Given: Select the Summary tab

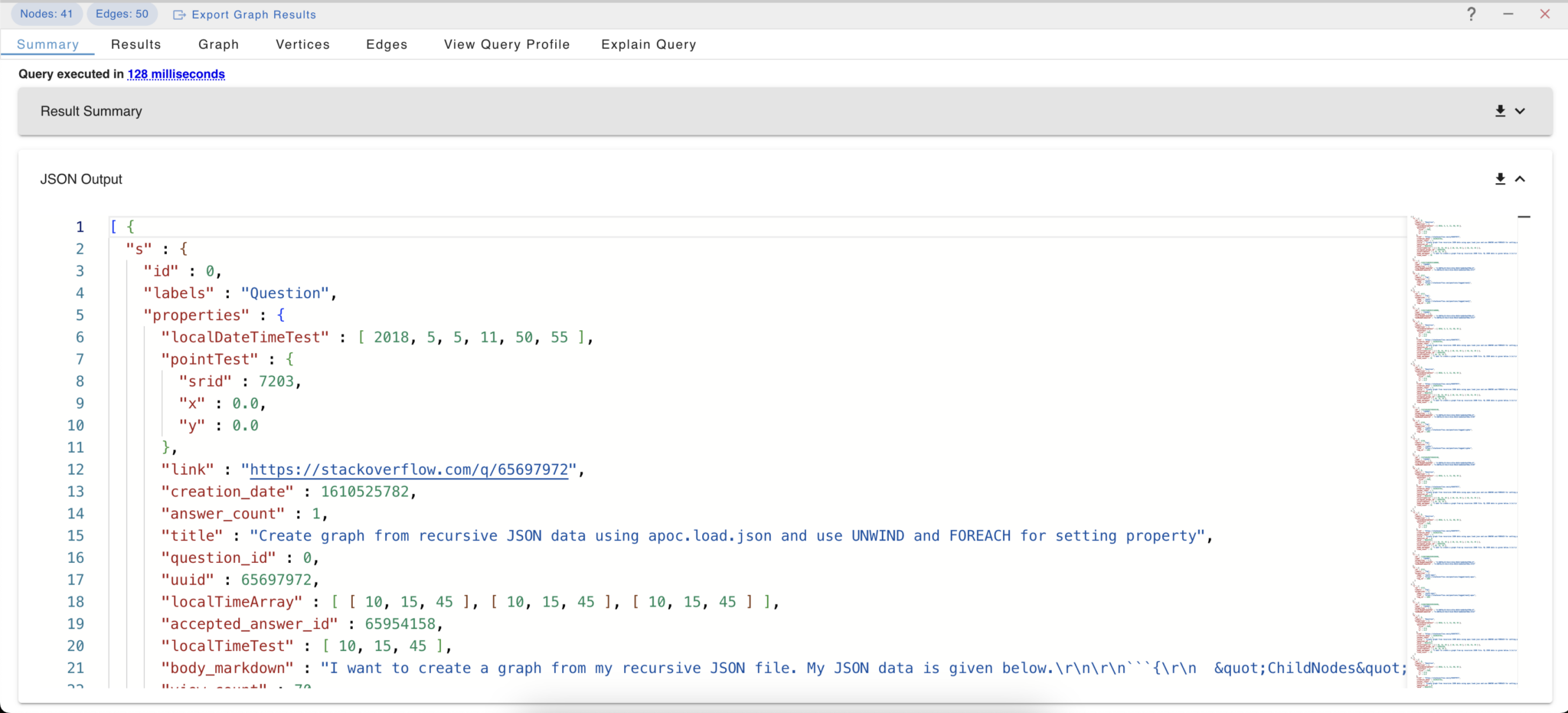Looking at the screenshot, I should coord(47,44).
